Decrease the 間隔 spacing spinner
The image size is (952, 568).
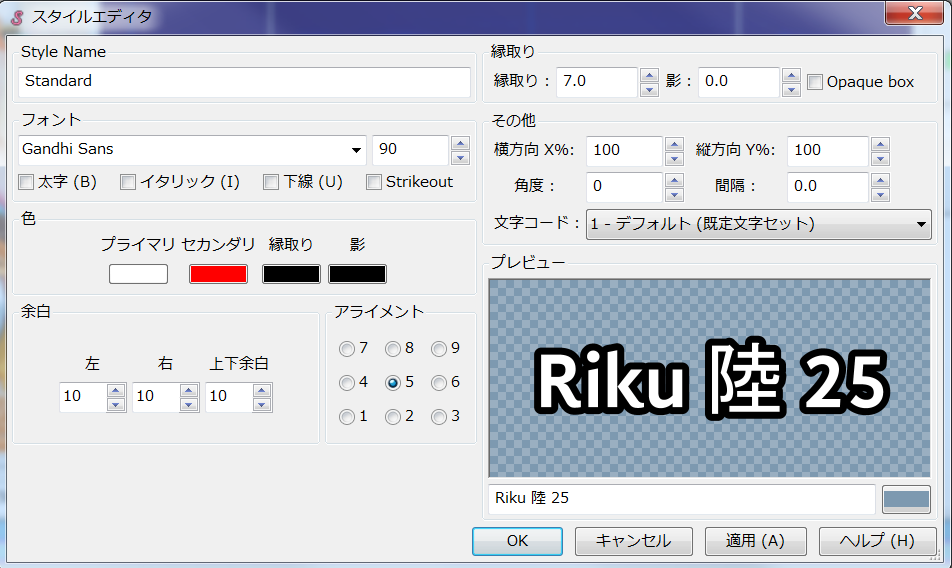point(880,195)
